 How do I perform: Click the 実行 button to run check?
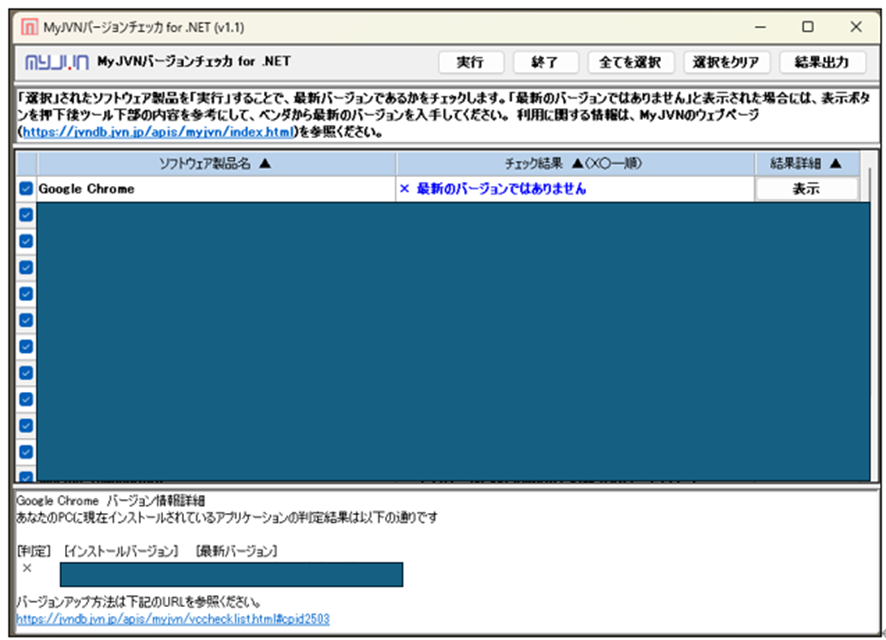471,62
